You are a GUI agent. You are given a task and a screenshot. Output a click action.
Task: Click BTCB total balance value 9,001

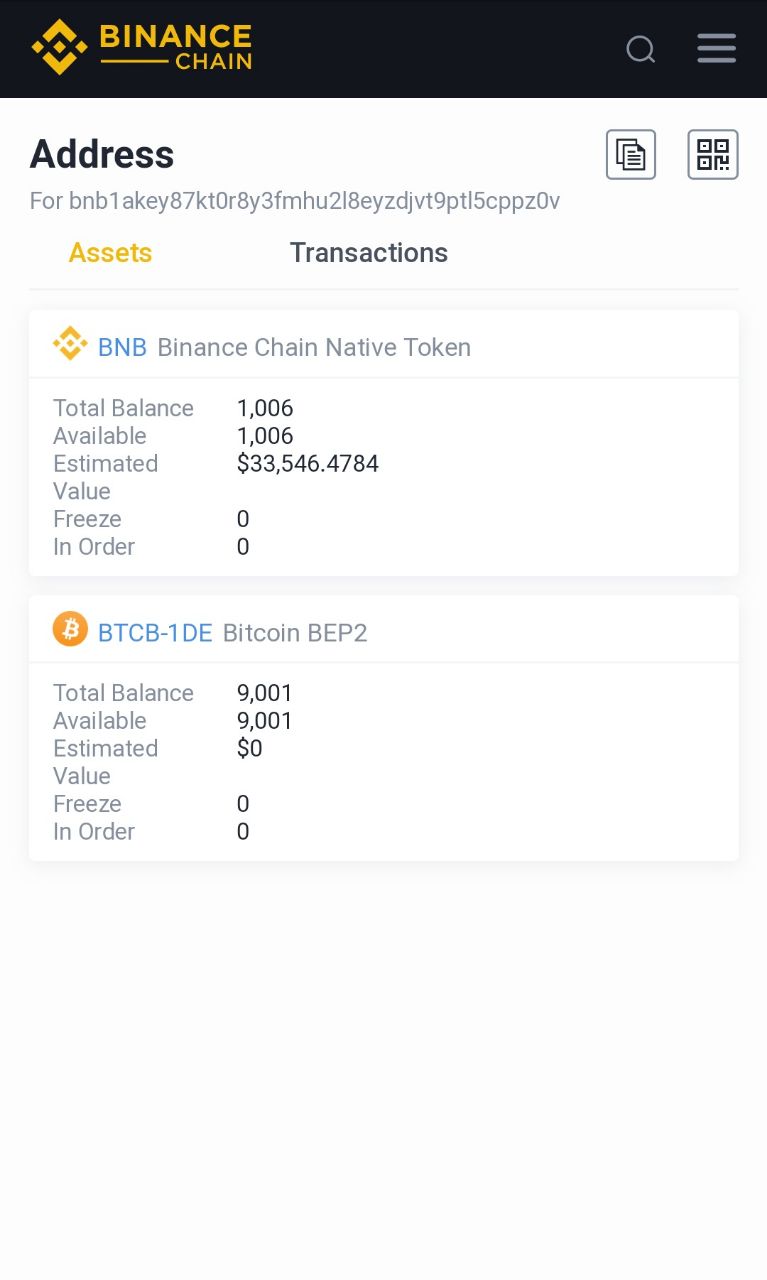265,693
